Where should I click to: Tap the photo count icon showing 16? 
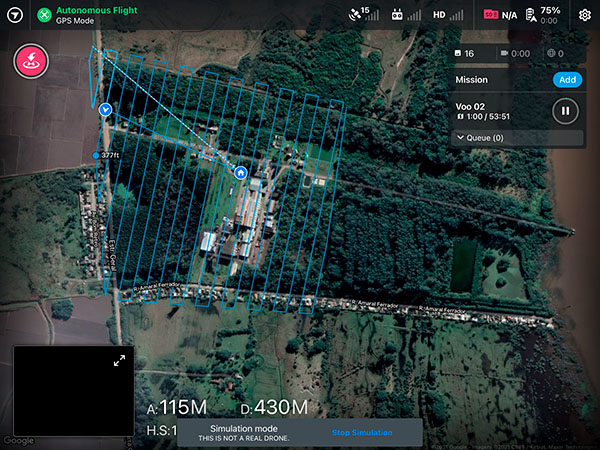458,53
